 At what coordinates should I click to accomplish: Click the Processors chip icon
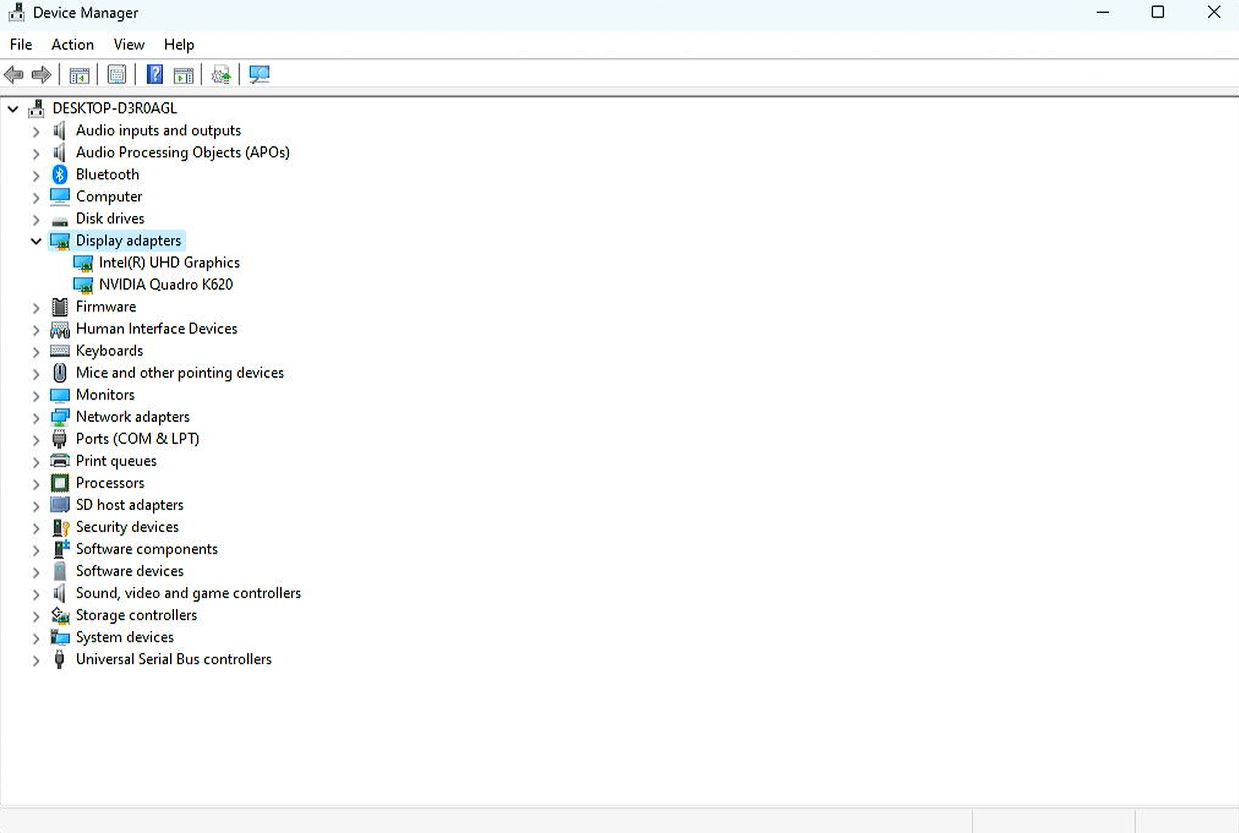tap(60, 483)
